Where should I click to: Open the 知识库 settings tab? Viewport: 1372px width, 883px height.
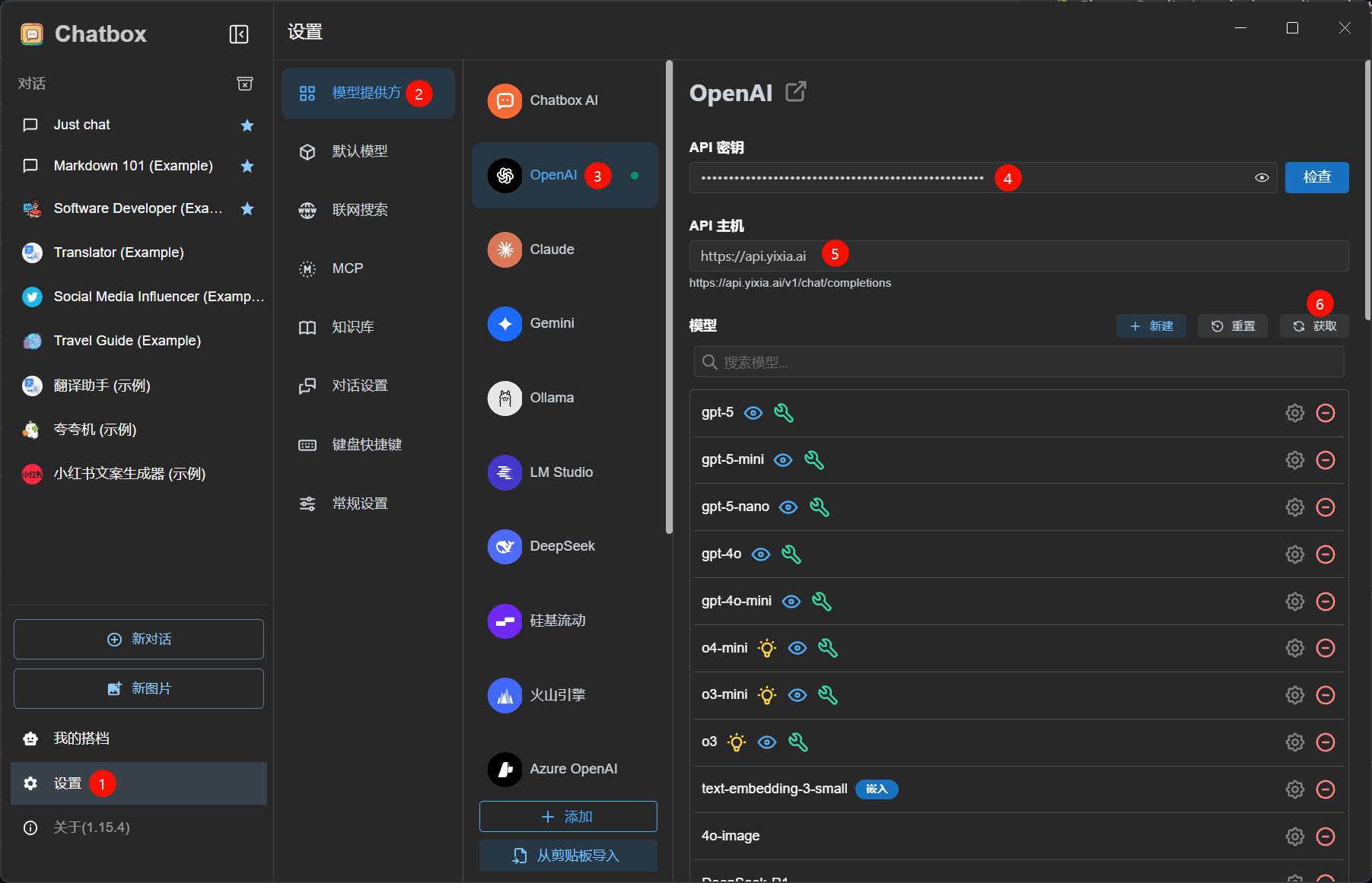click(x=368, y=327)
